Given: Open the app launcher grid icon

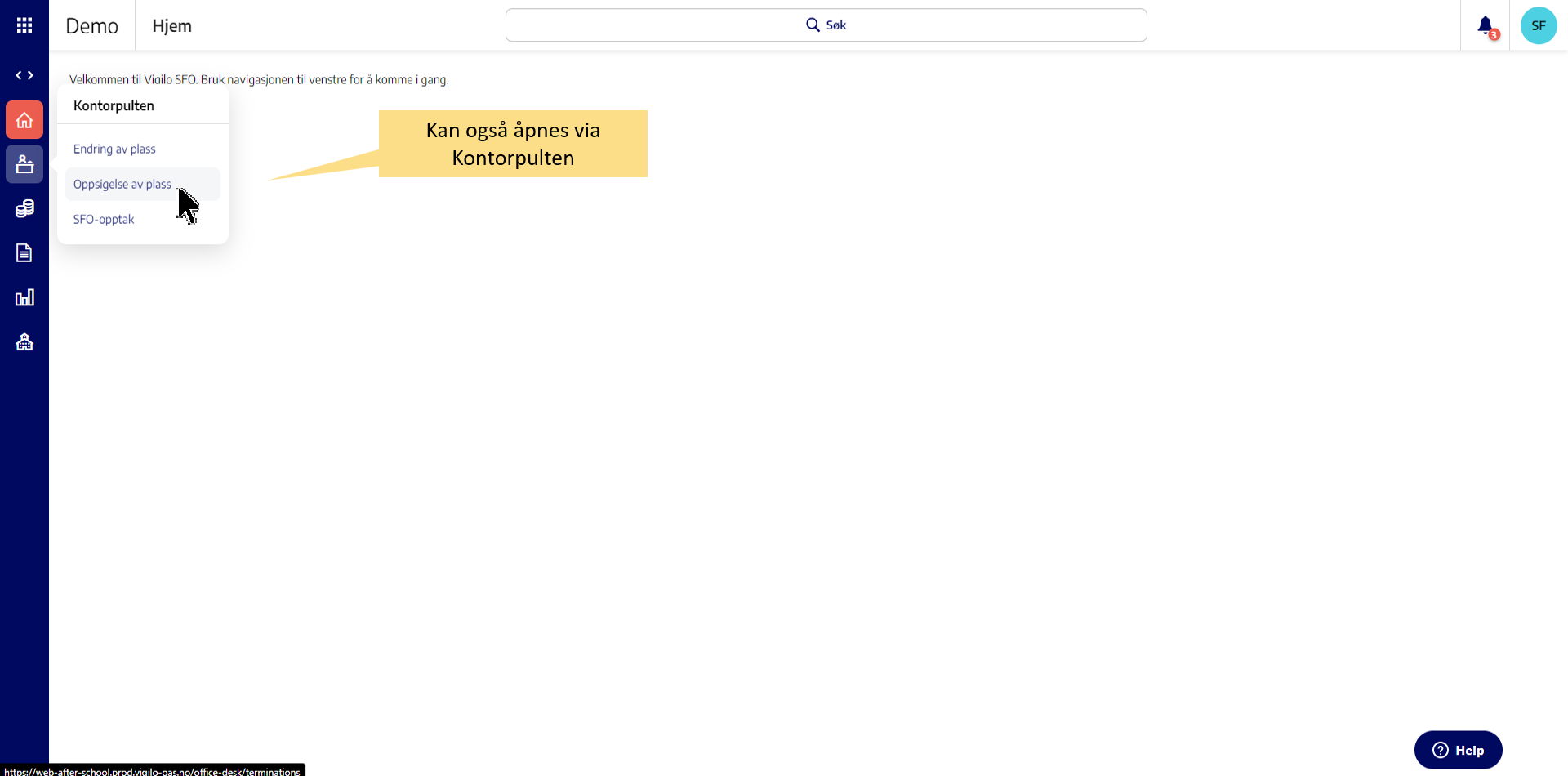Looking at the screenshot, I should (24, 25).
